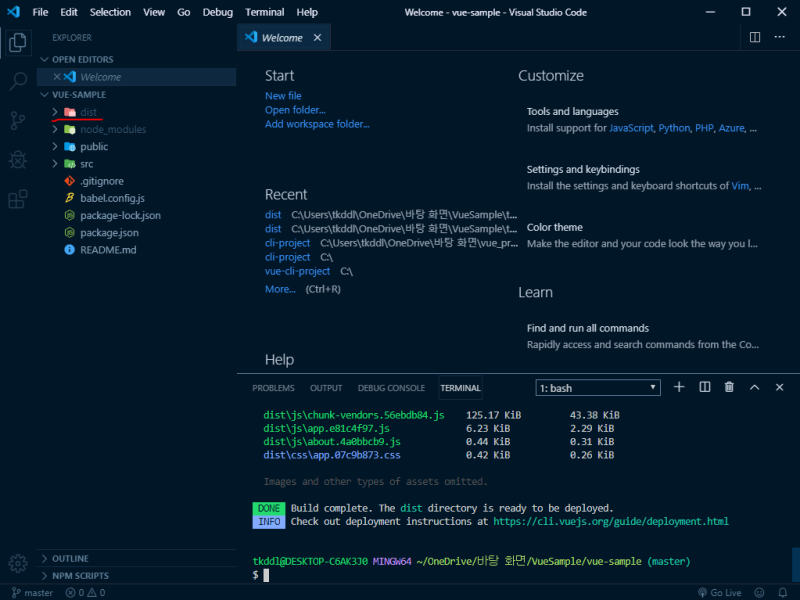The image size is (800, 600).
Task: Close the terminal panel
Action: click(x=779, y=387)
